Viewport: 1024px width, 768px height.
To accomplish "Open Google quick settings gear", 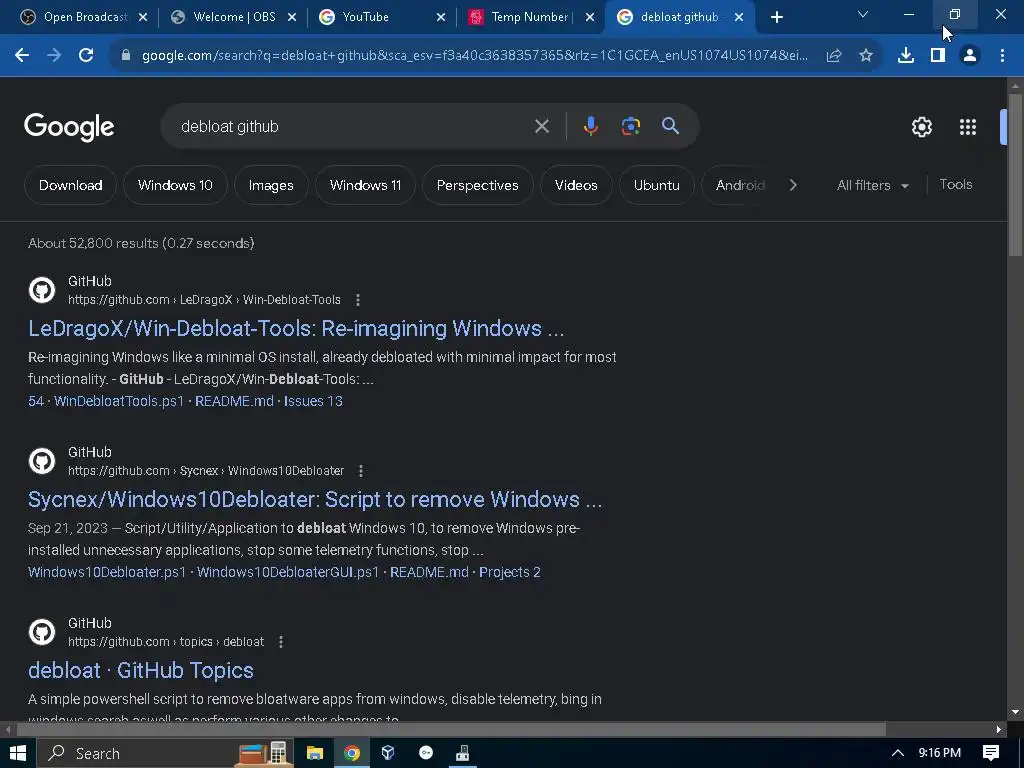I will click(x=921, y=127).
